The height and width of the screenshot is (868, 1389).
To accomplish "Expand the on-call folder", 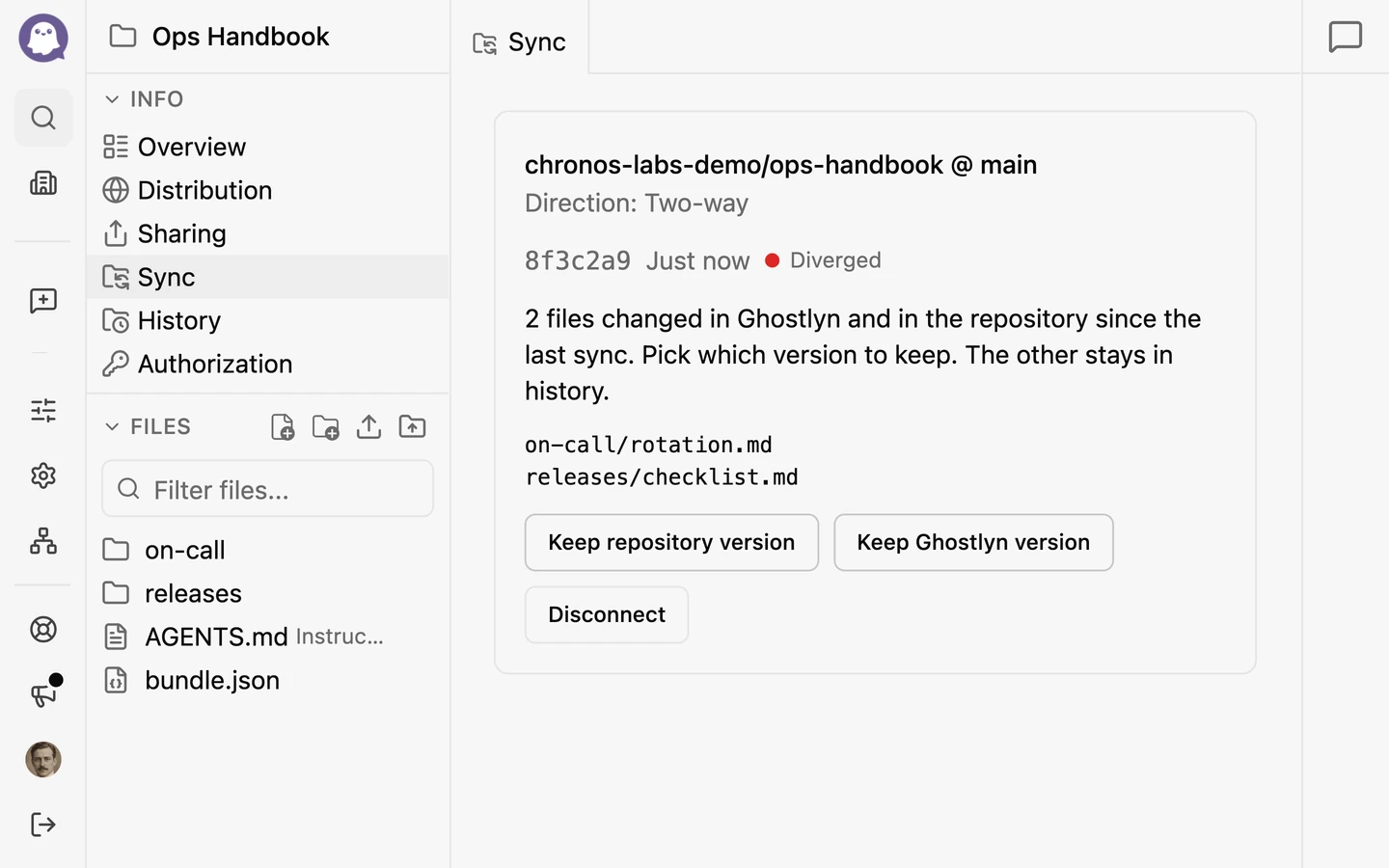I will [x=268, y=550].
